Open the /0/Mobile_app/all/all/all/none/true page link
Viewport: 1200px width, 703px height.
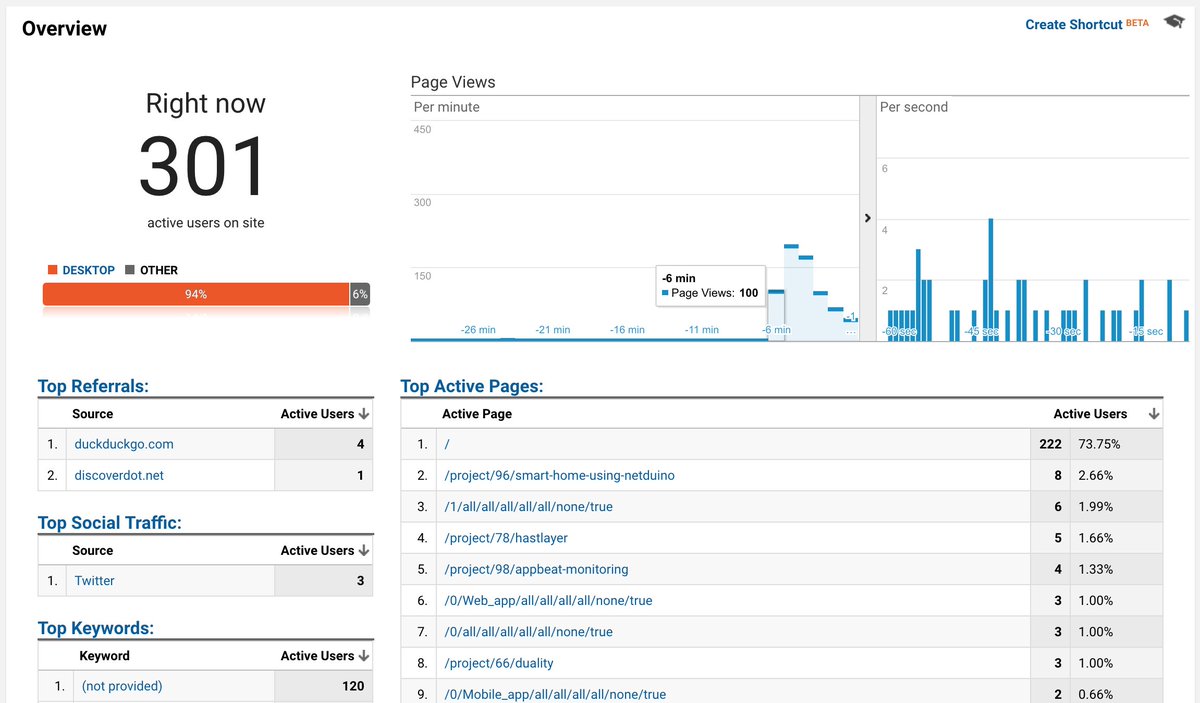555,694
